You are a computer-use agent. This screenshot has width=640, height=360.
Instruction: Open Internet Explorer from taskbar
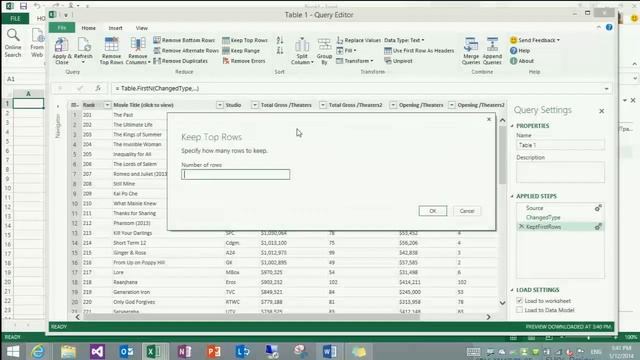tap(38, 351)
